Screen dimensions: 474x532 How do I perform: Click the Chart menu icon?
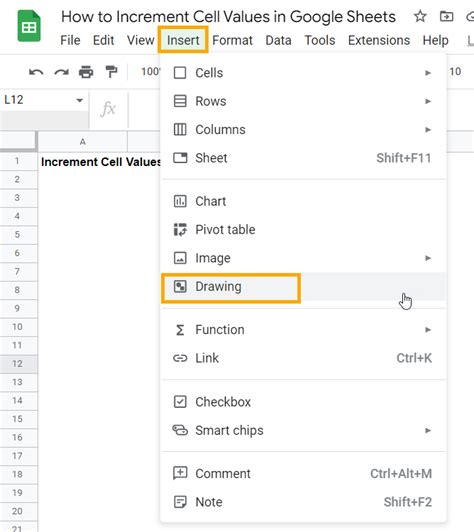(x=180, y=201)
